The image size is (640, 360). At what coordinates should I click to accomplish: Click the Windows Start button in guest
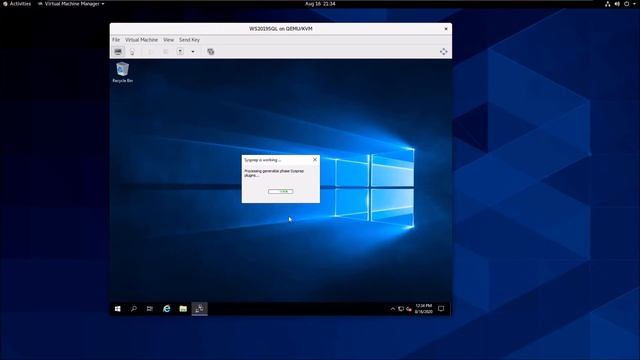coord(118,309)
